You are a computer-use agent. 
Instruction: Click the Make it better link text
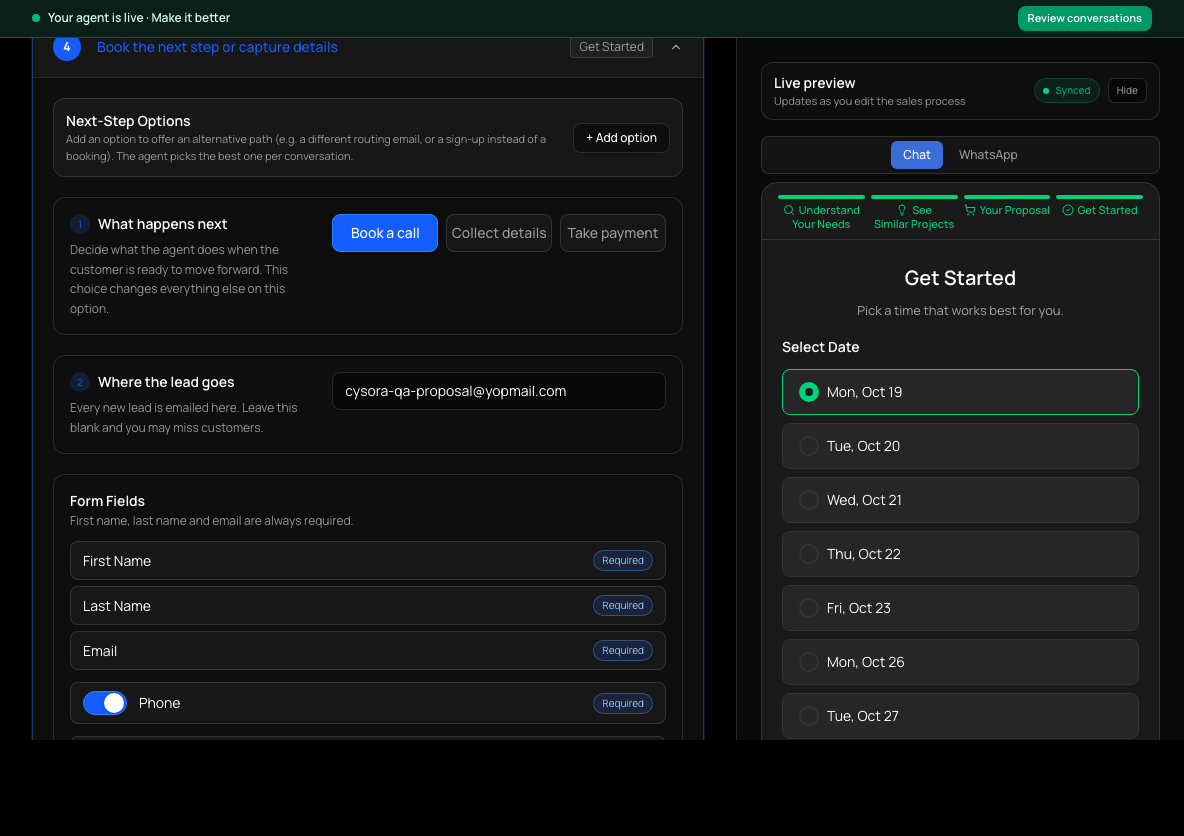tap(190, 17)
